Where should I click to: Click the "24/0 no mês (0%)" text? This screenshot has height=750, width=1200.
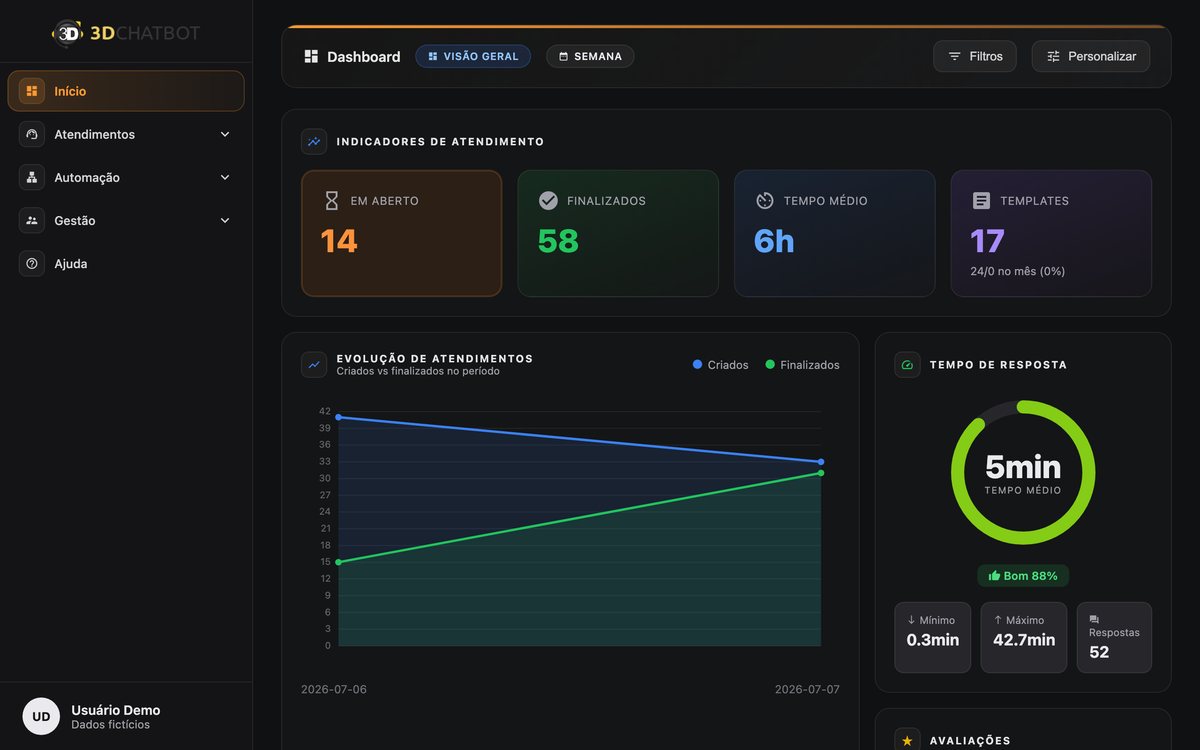[x=1018, y=271]
